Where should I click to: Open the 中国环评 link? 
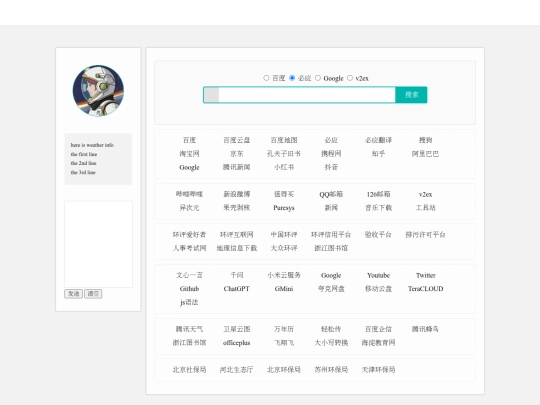pos(284,235)
